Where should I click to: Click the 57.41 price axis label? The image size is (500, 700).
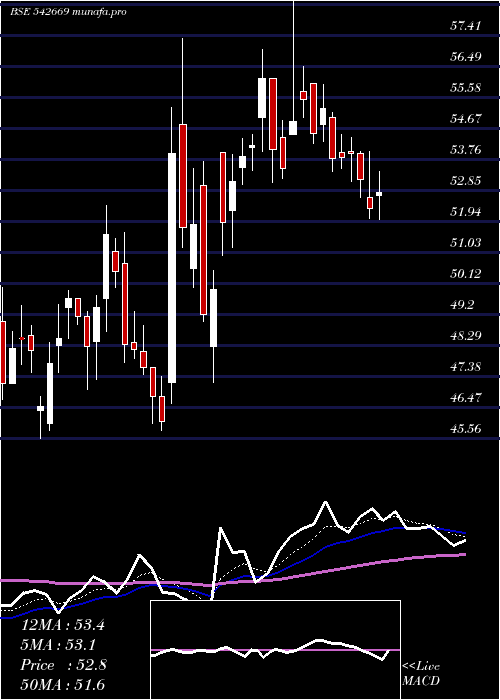465,26
